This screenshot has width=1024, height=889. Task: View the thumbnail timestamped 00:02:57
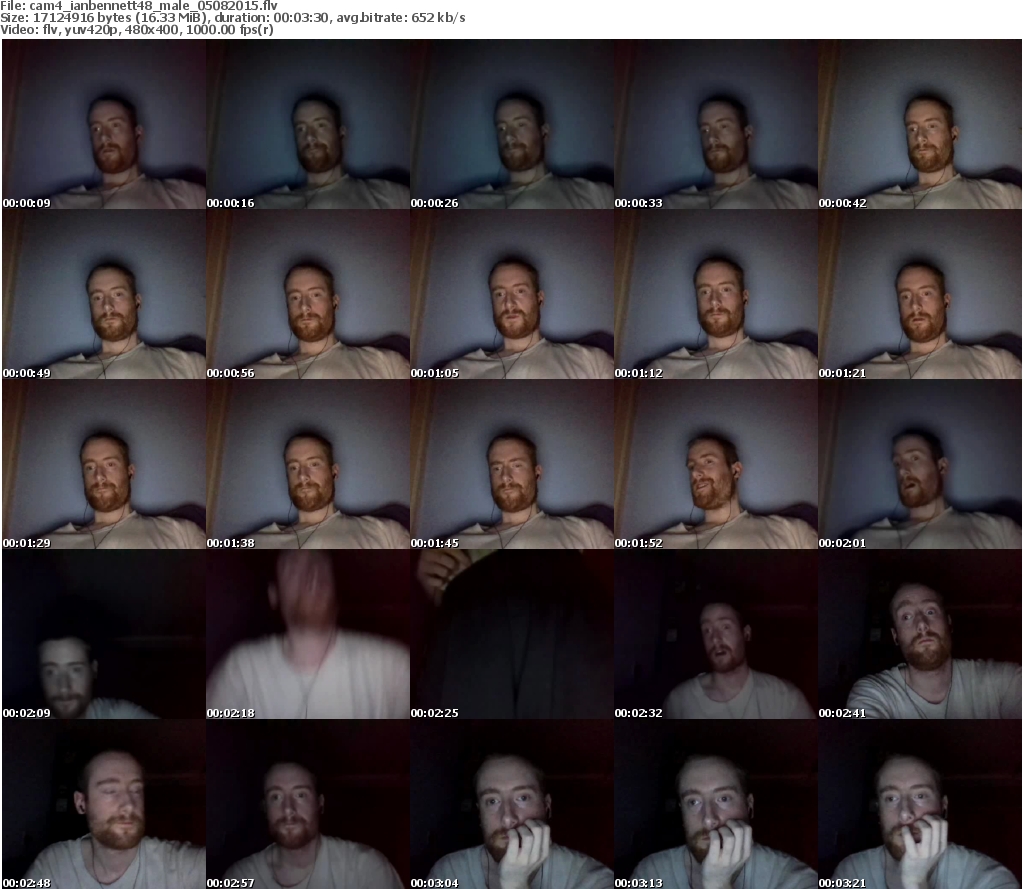(x=308, y=804)
